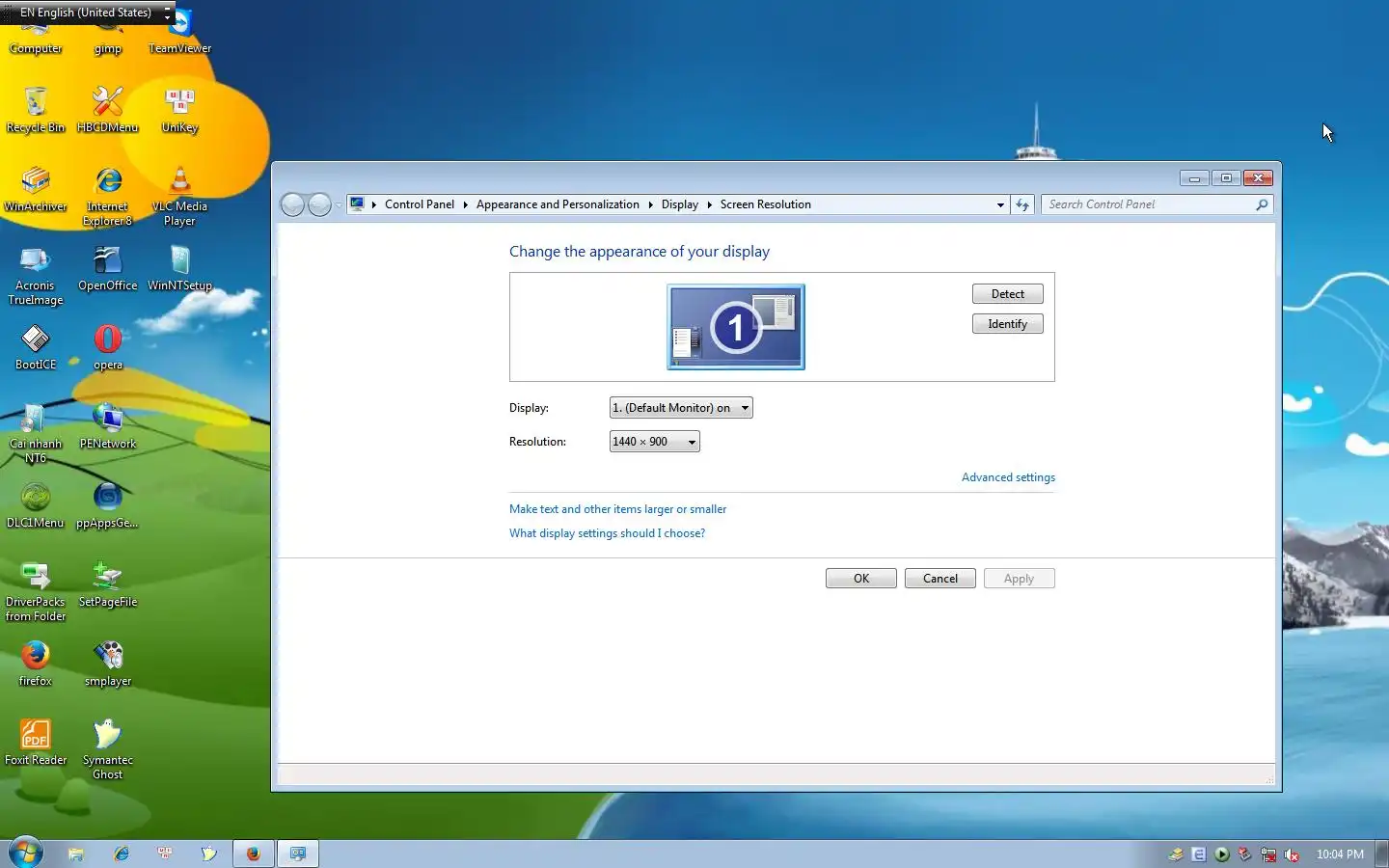The height and width of the screenshot is (868, 1389).
Task: Click the UniKey taskbar shortcut
Action: 165,854
